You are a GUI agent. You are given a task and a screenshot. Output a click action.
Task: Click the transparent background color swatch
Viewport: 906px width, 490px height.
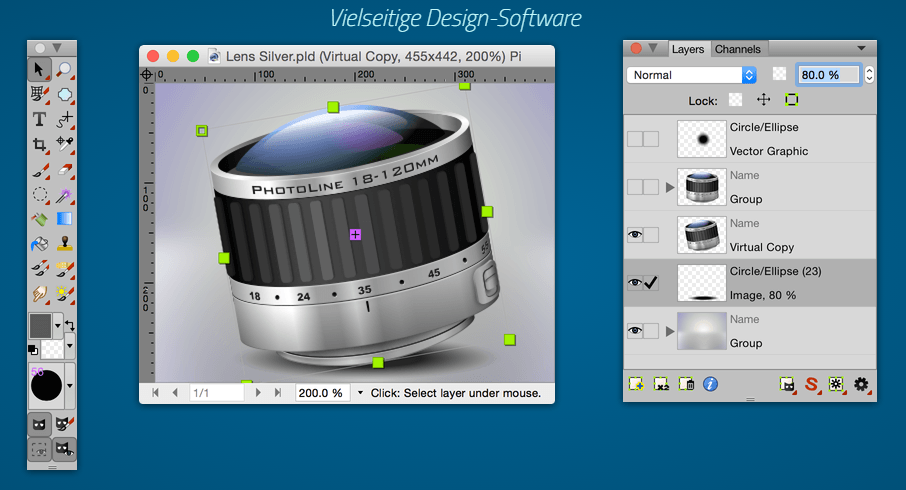[53, 349]
